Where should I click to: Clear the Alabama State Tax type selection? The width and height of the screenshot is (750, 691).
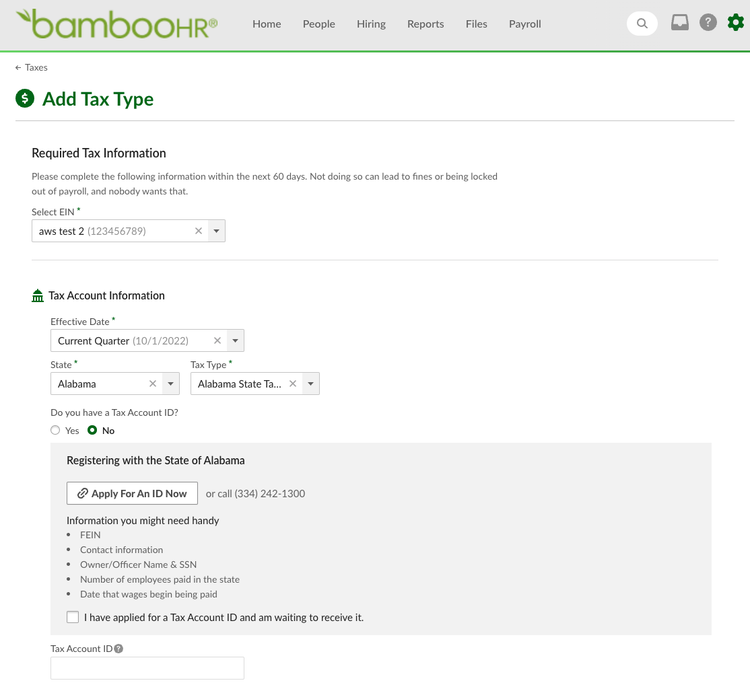[293, 384]
